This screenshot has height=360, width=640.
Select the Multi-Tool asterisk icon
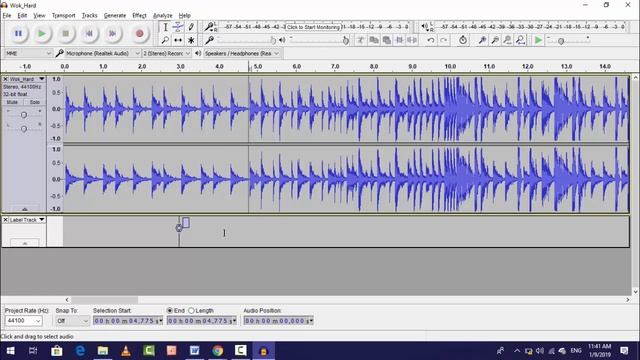191,40
